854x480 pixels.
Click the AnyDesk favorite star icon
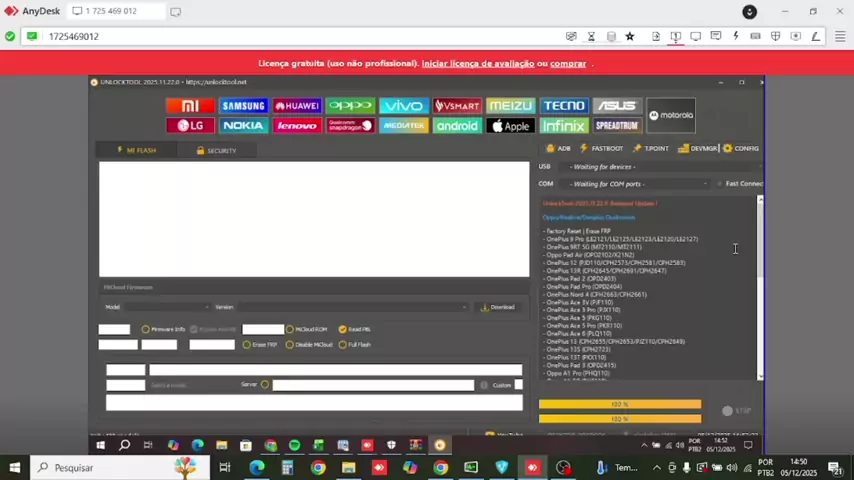pos(629,36)
